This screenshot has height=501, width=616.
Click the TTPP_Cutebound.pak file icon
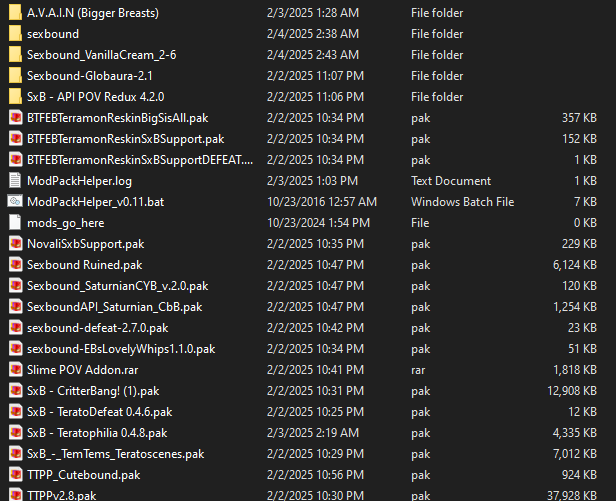coord(14,475)
